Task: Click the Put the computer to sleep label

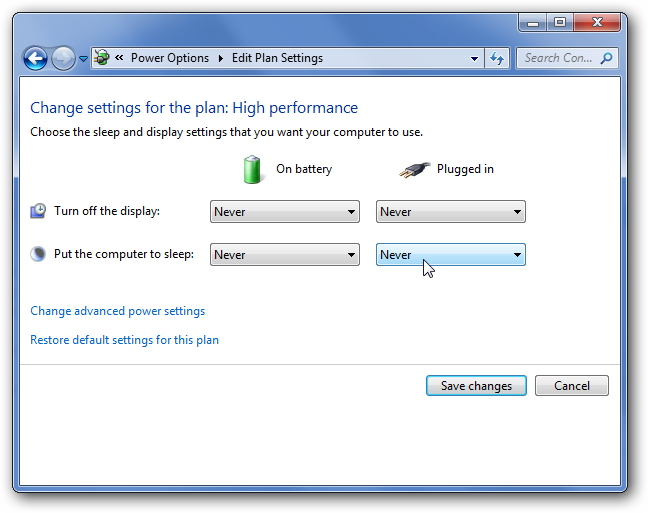Action: (124, 254)
